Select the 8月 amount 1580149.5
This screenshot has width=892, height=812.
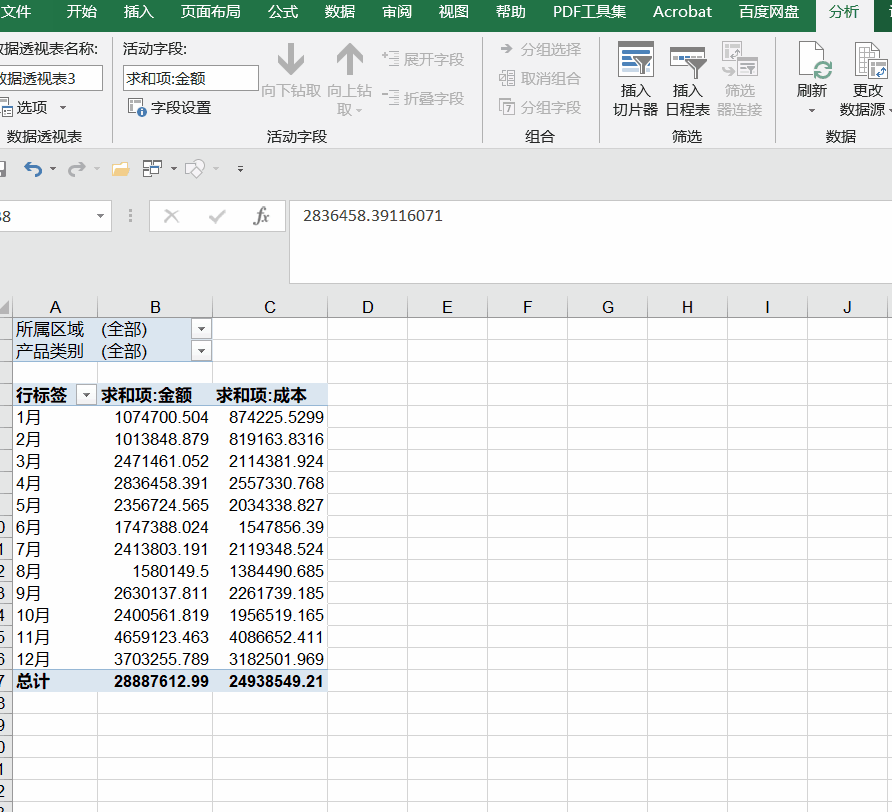click(x=155, y=571)
